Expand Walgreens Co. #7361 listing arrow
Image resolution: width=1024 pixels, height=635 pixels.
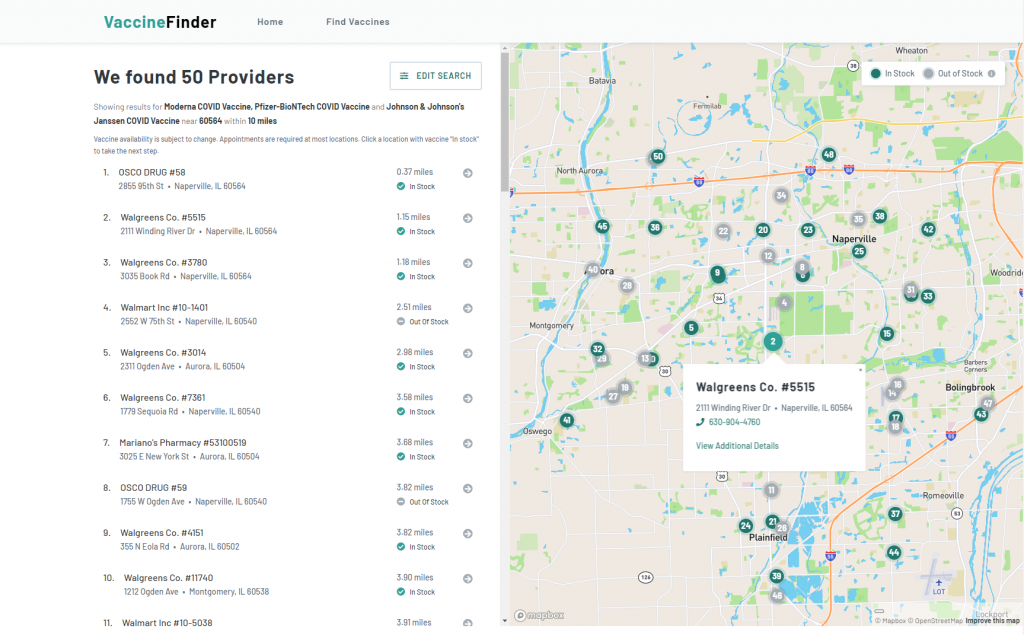[x=467, y=398]
